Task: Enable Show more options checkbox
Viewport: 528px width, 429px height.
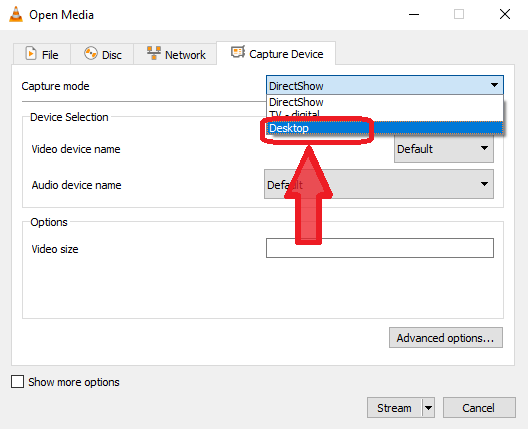Action: point(18,382)
